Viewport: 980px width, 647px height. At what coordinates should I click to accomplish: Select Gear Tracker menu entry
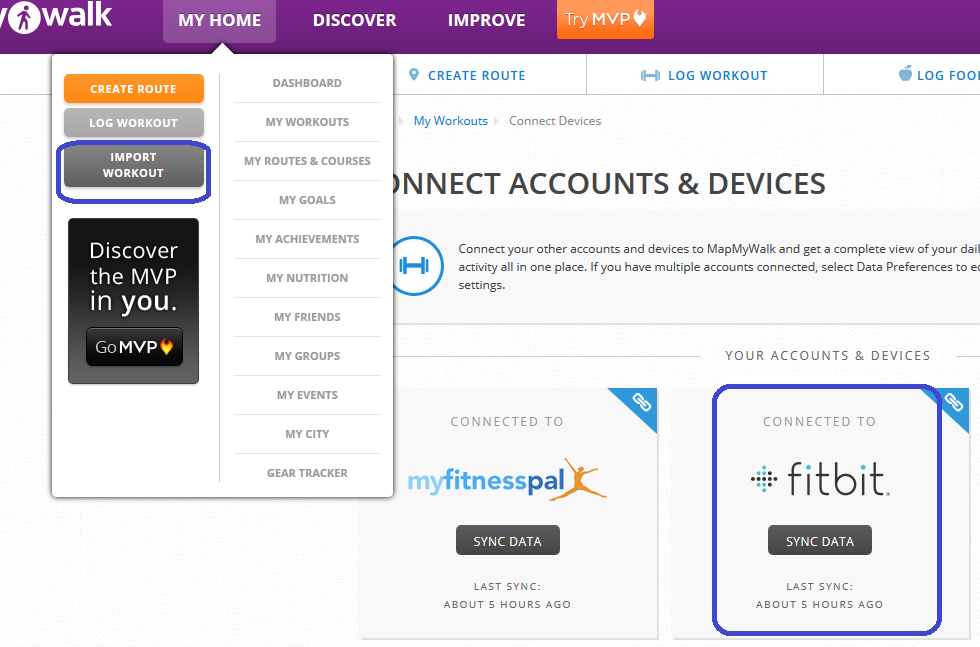click(x=307, y=473)
